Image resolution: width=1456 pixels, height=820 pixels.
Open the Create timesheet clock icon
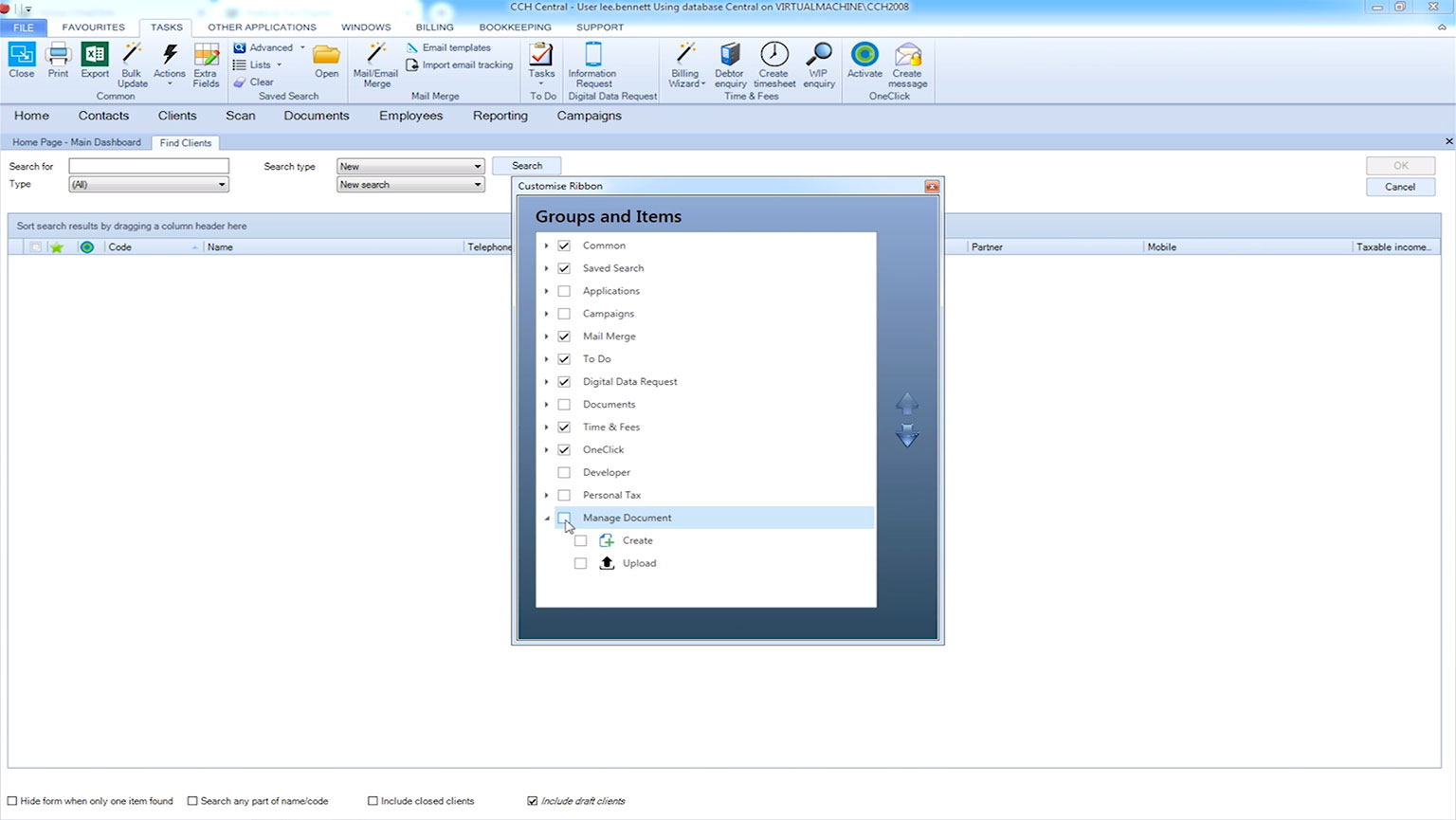(773, 55)
